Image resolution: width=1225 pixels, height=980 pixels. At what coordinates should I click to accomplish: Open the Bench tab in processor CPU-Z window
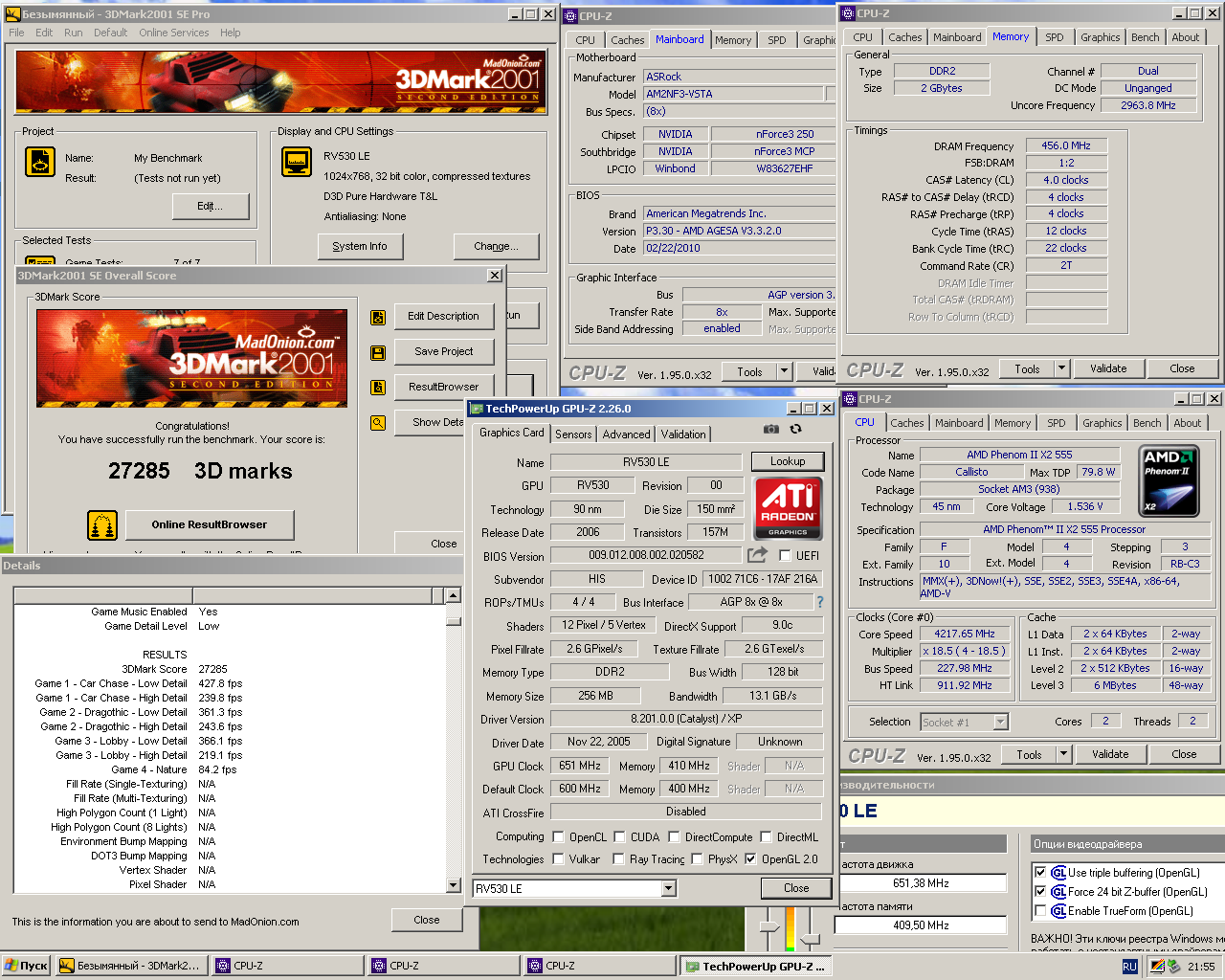[x=1147, y=423]
